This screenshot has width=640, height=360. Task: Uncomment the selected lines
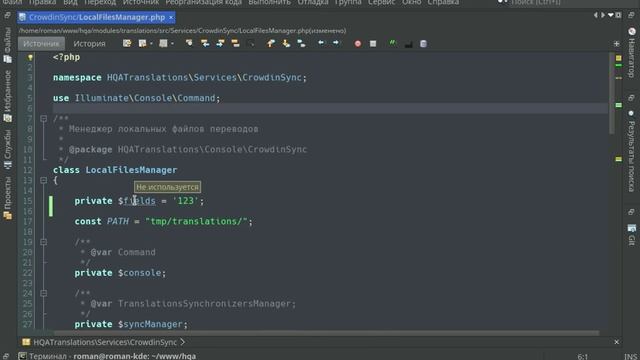pyautogui.click(x=408, y=44)
